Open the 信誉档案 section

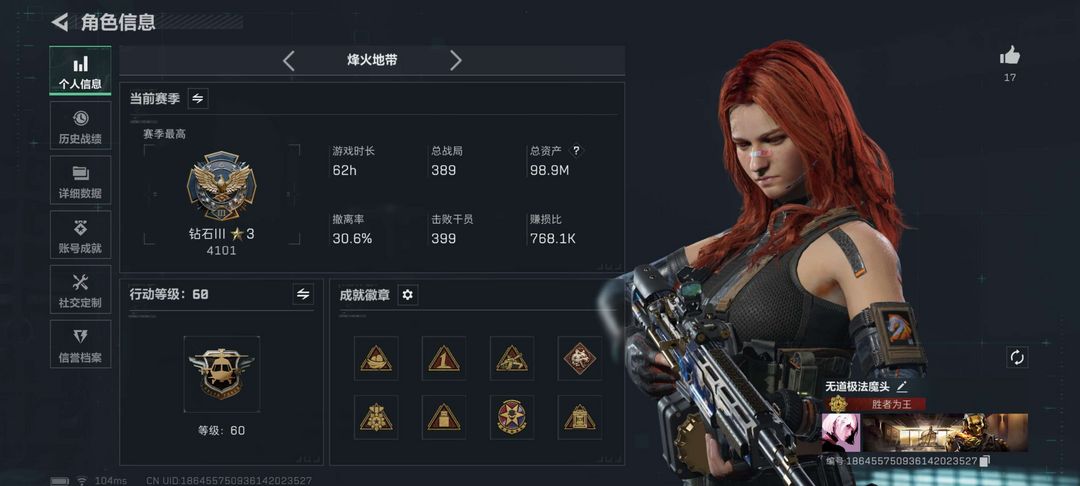click(81, 344)
